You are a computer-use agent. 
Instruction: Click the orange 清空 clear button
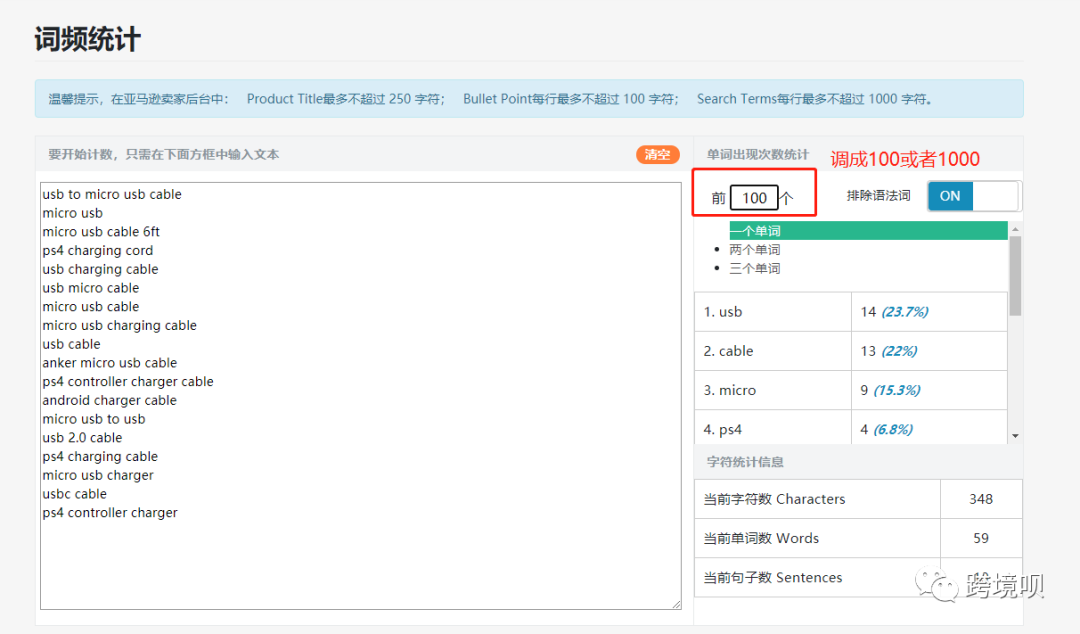[x=657, y=154]
